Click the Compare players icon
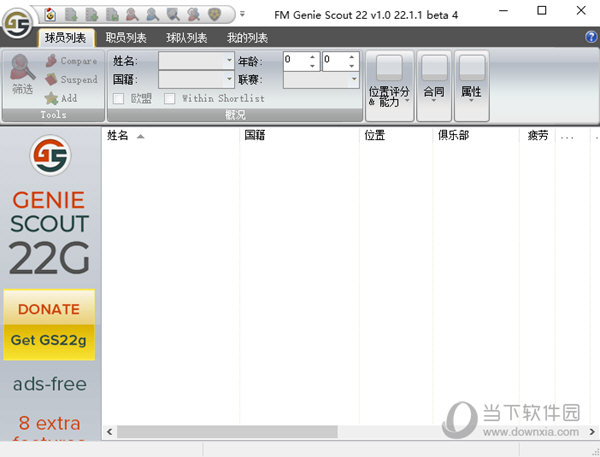This screenshot has height=457, width=600. click(51, 60)
